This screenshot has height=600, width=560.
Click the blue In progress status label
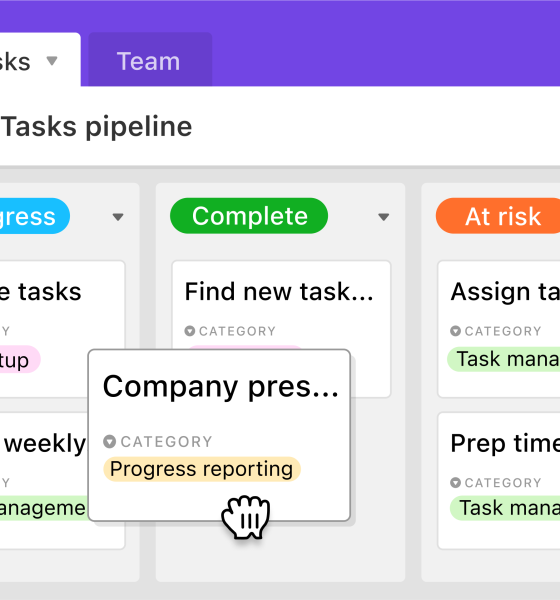point(32,216)
